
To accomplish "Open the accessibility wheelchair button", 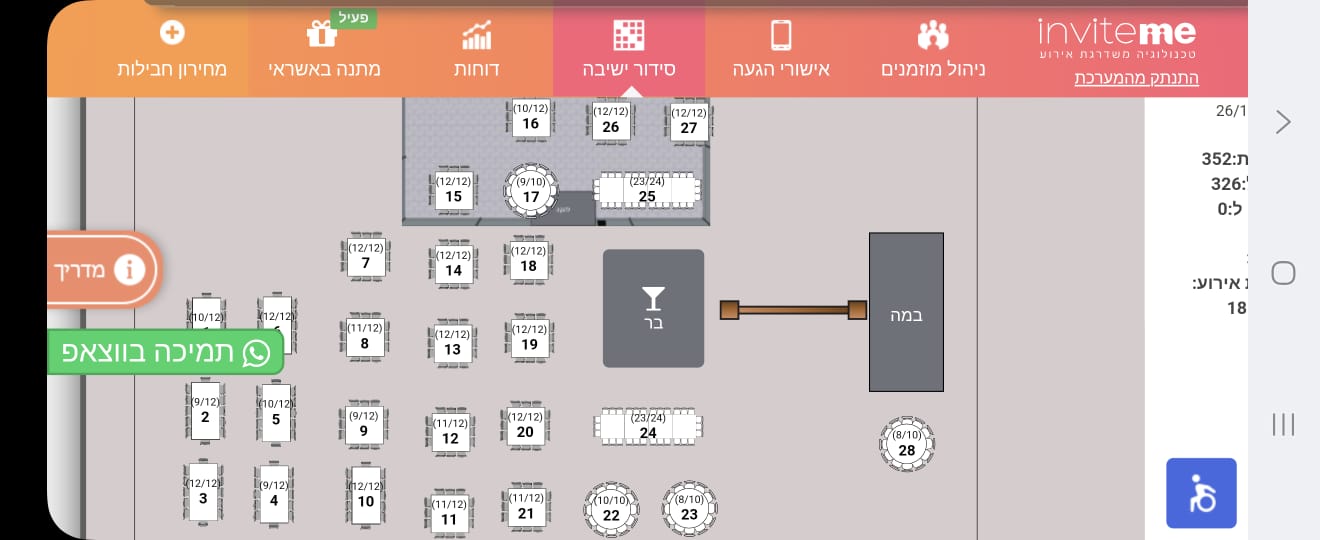I will [x=1201, y=493].
